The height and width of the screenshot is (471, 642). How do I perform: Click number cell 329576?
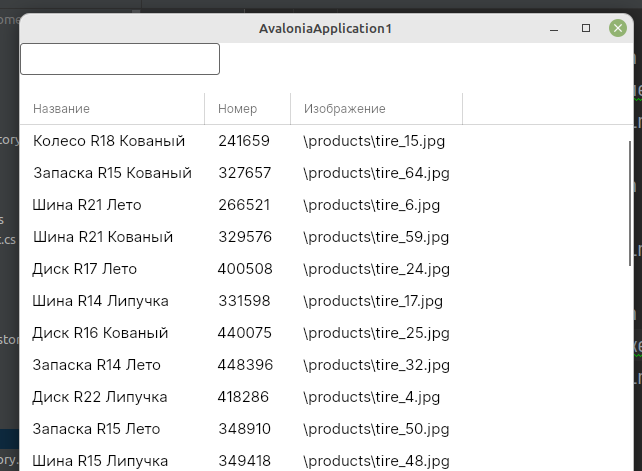point(244,237)
